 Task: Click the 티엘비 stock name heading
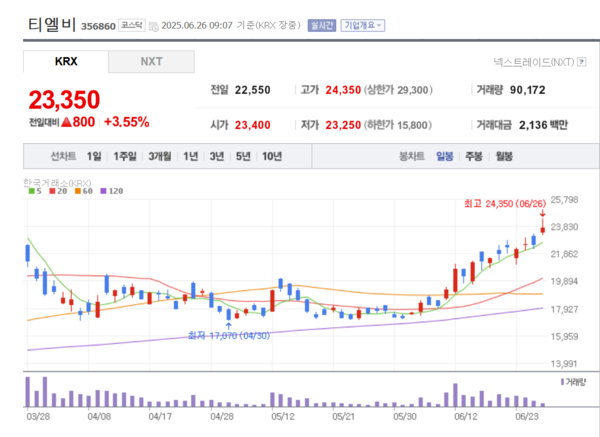pyautogui.click(x=52, y=24)
